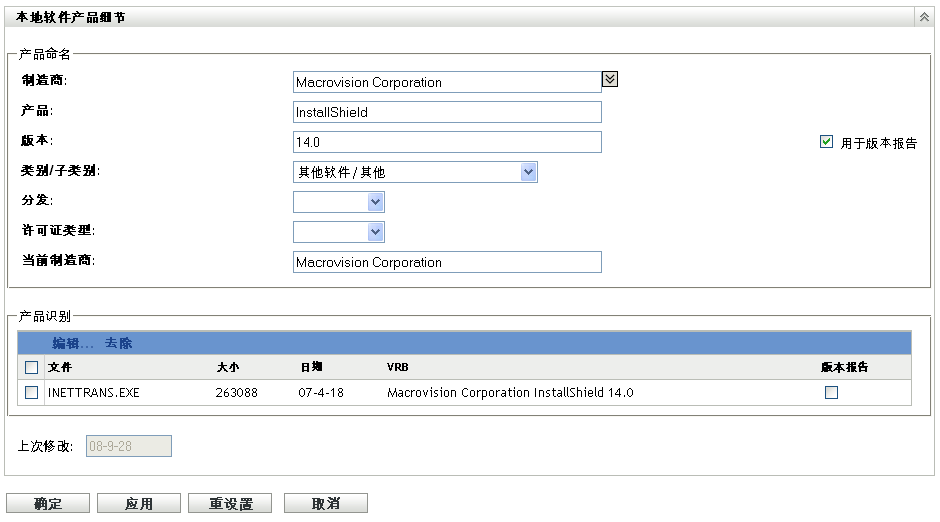Screen dimensions: 940x522
Task: Click the 重设置 button
Action: [230, 503]
